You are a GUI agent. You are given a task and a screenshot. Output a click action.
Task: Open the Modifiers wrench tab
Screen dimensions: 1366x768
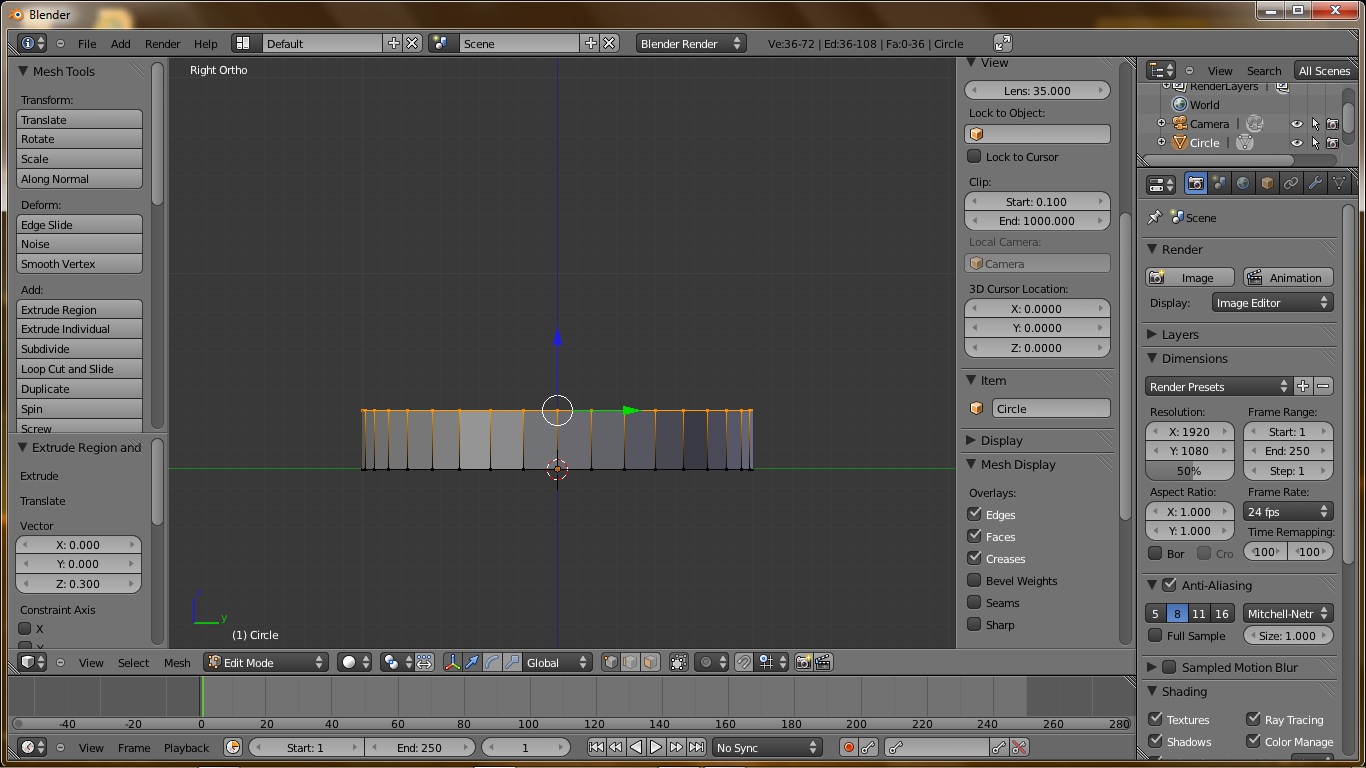(x=1315, y=184)
